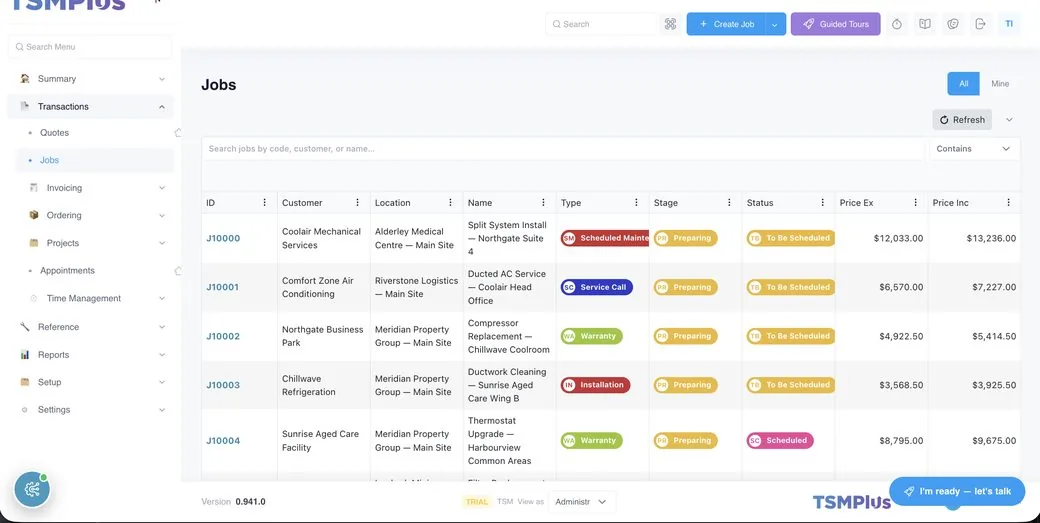The image size is (1040, 523).
Task: Click the Warranty badge in row J10002
Action: click(x=592, y=336)
